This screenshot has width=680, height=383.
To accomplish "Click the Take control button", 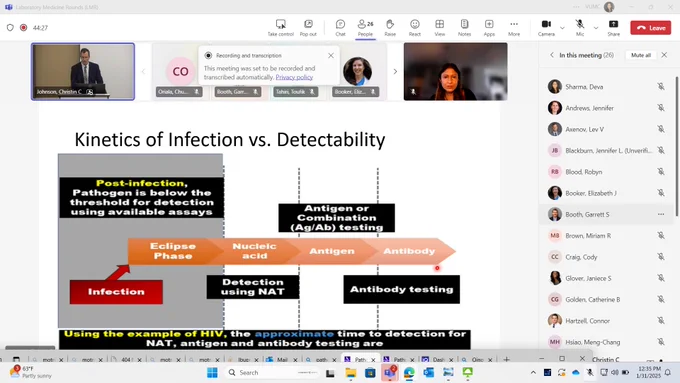I will (x=281, y=28).
